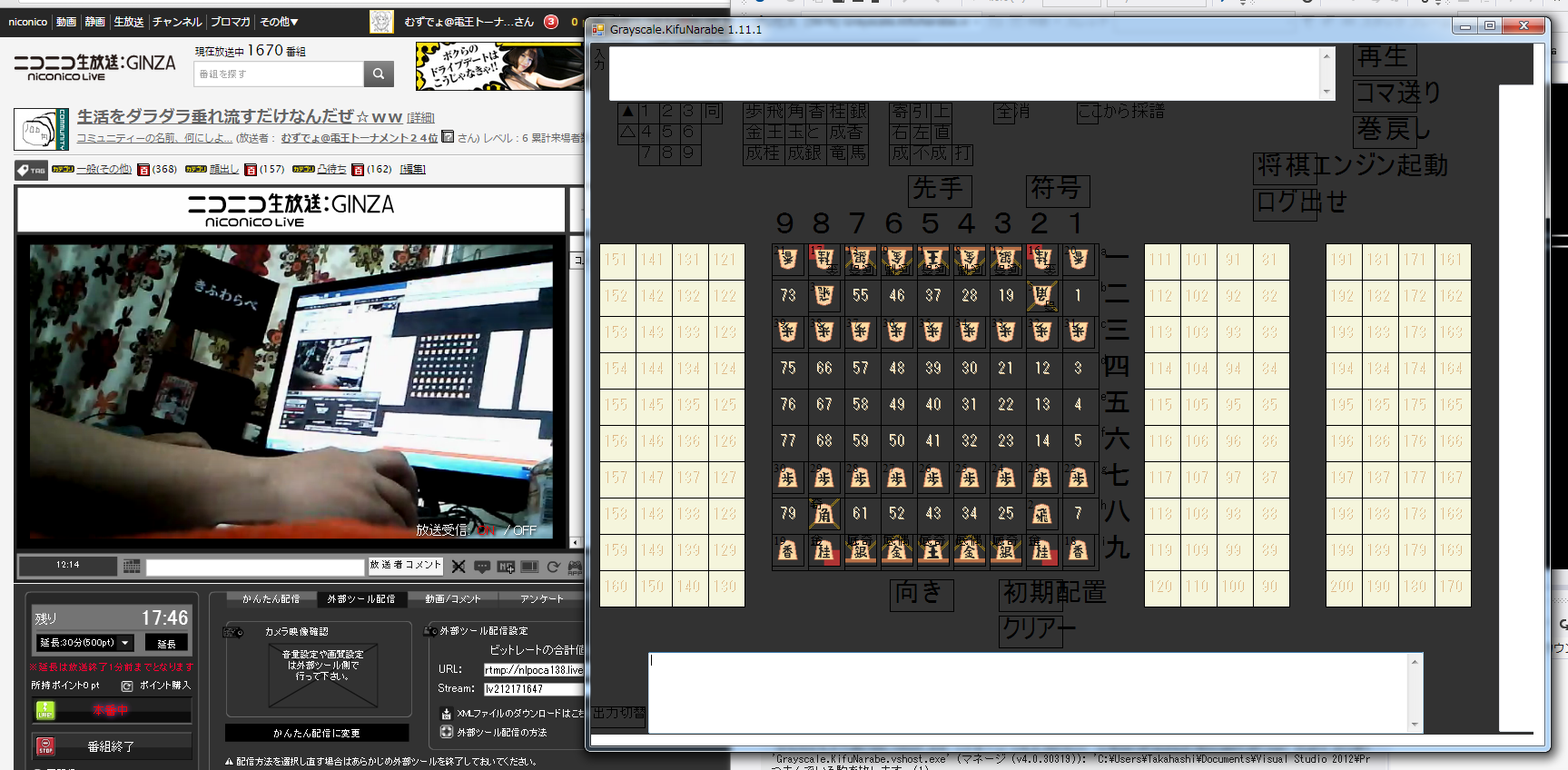Click the king piece on square 5一
Screen dimensions: 1568x770
[x=933, y=260]
